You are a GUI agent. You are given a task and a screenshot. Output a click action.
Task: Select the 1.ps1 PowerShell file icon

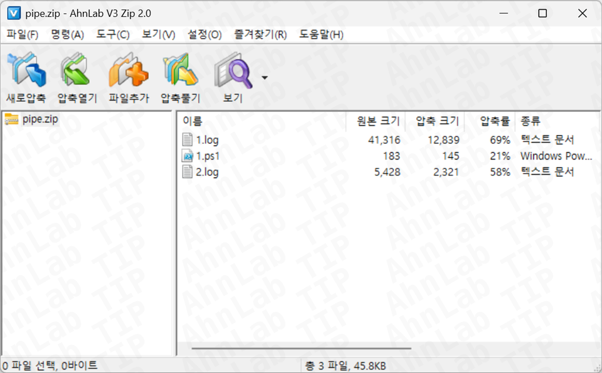pos(187,156)
